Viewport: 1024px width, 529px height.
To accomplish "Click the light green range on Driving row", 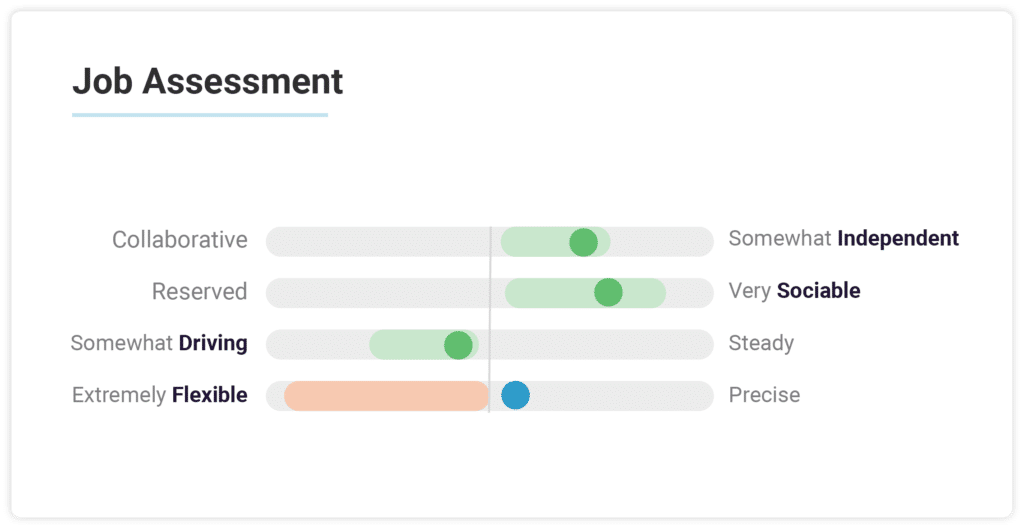I will coord(424,345).
